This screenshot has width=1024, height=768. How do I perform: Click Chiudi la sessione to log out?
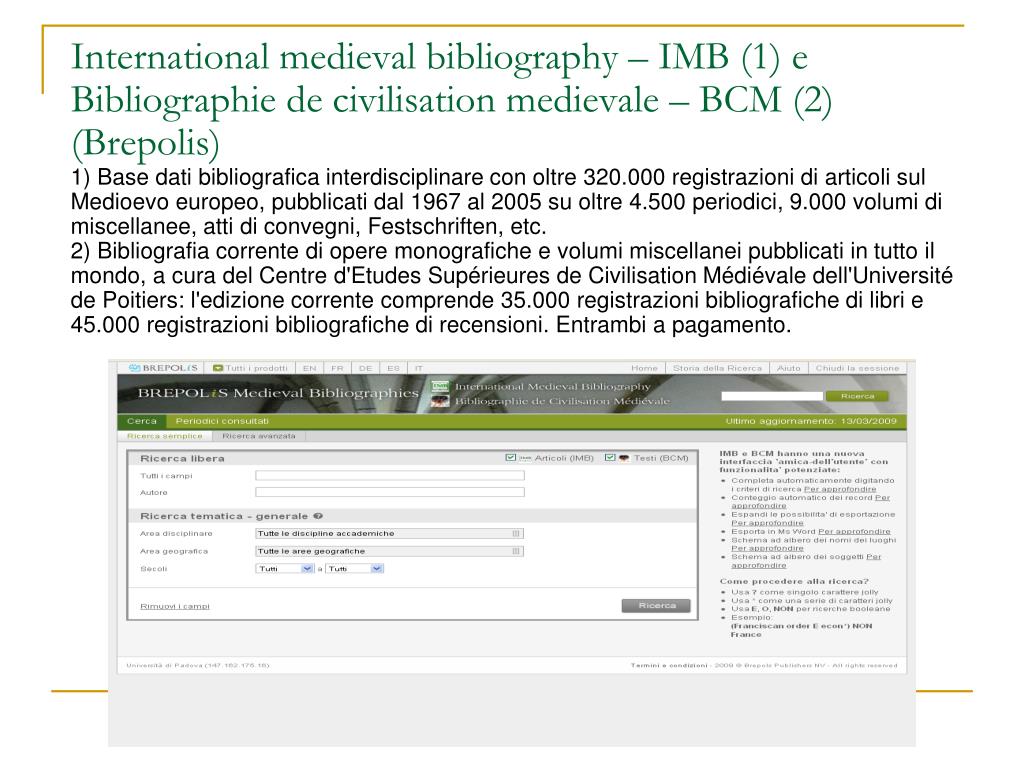[857, 368]
